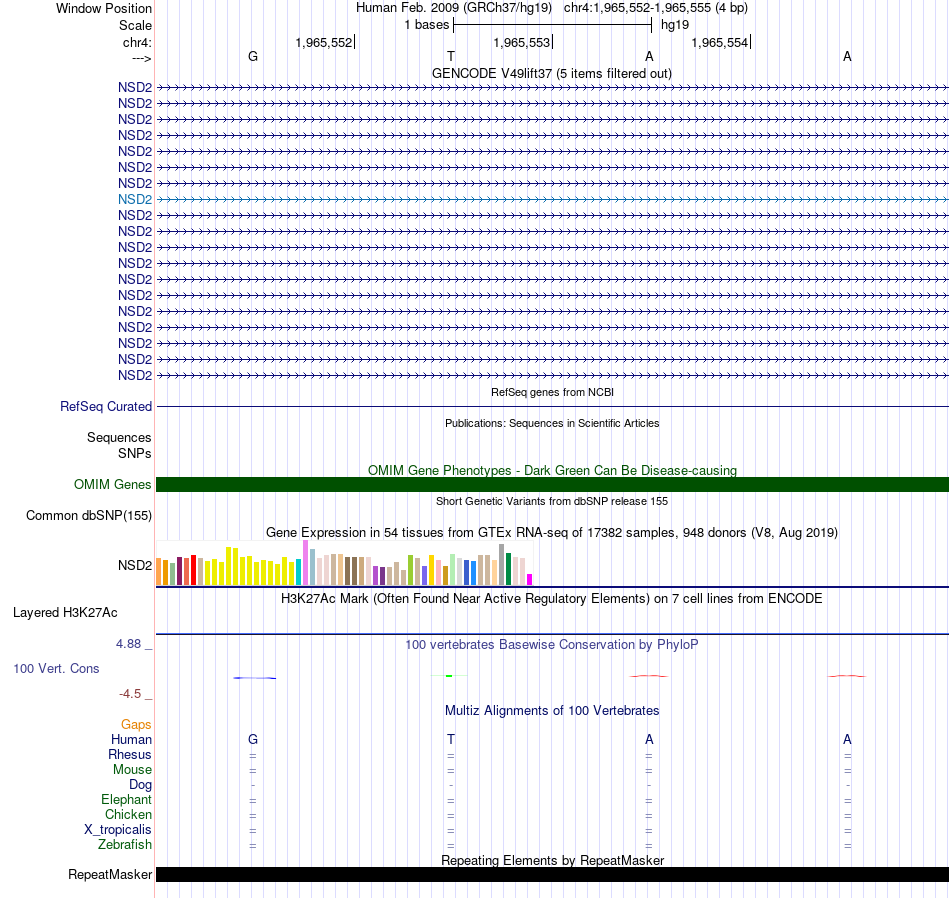Click the Zebrafish alignment species label
Image resolution: width=950 pixels, height=898 pixels.
pos(125,844)
